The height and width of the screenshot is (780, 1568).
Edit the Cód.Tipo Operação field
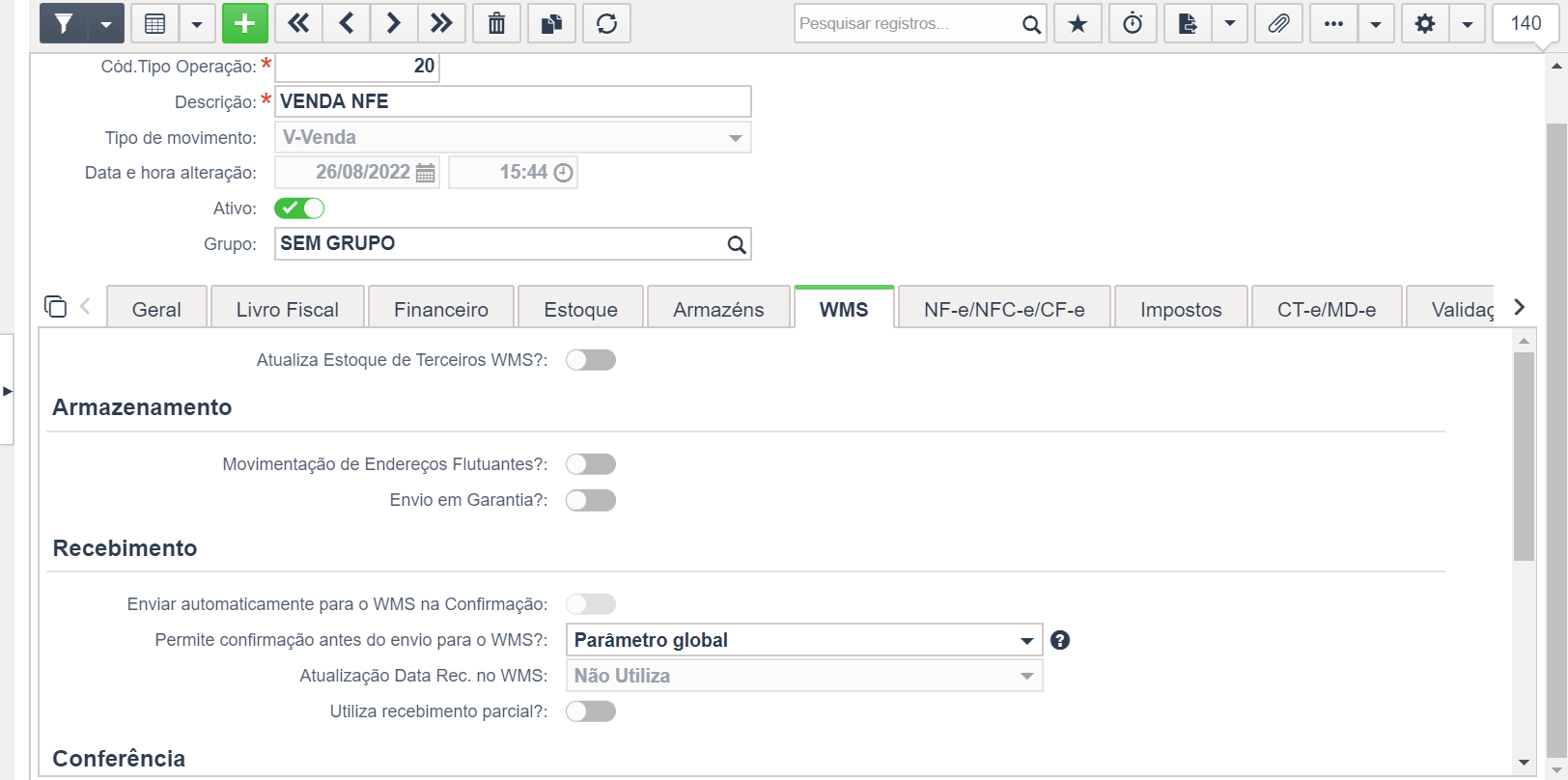point(357,66)
